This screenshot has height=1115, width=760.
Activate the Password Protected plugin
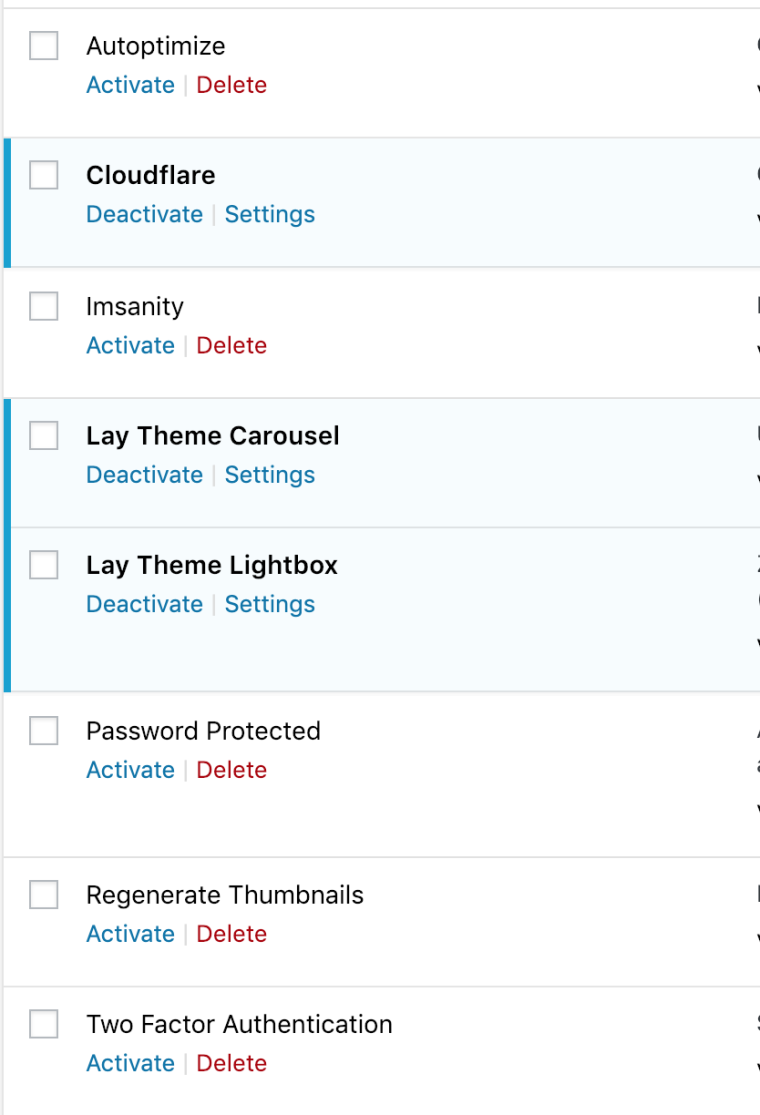click(x=130, y=770)
